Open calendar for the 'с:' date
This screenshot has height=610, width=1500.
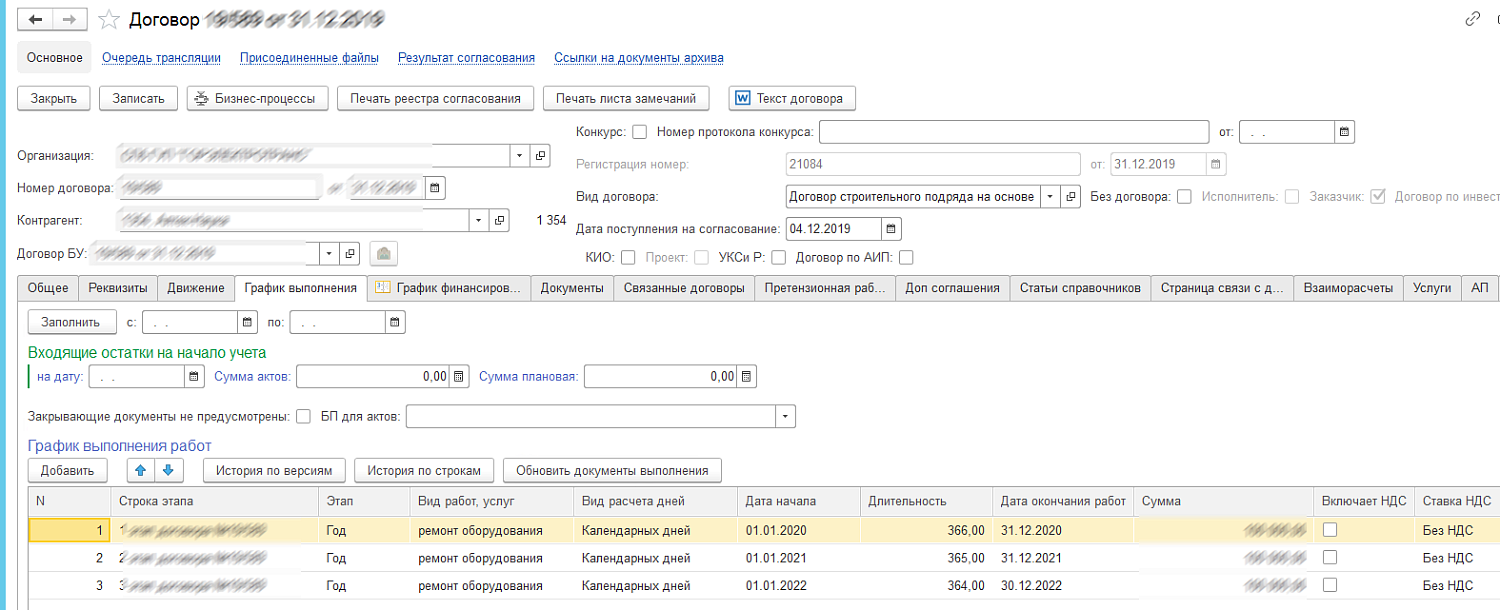pyautogui.click(x=247, y=322)
